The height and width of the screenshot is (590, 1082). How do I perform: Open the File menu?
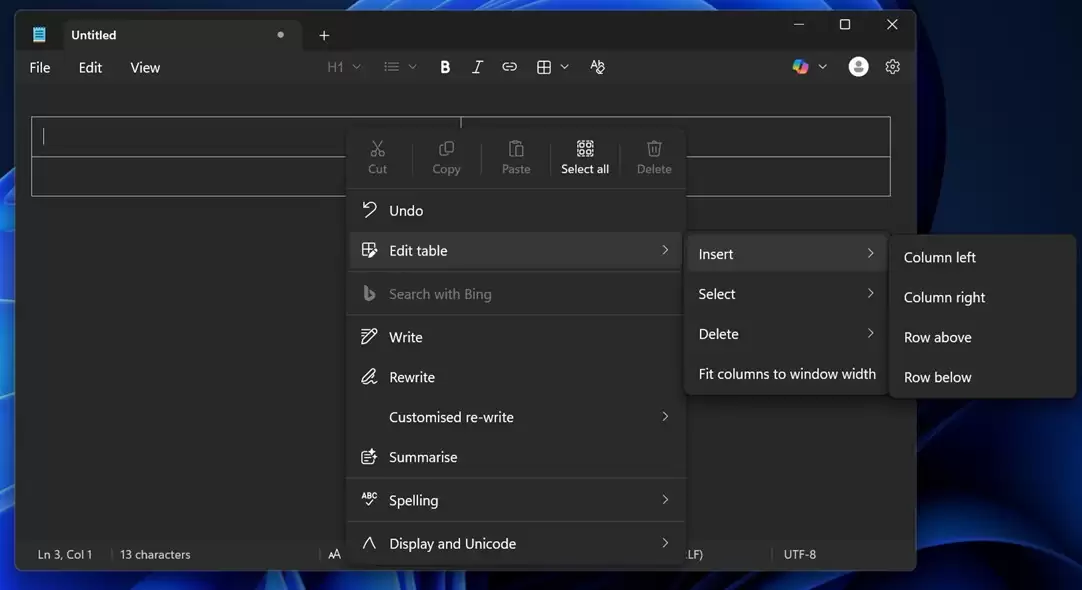pos(39,67)
